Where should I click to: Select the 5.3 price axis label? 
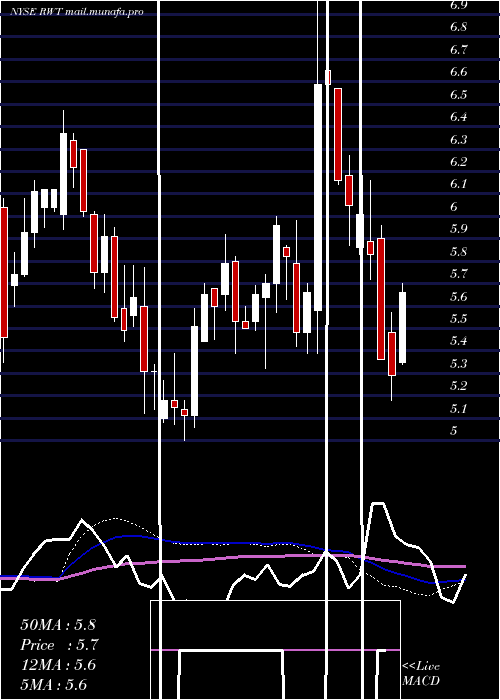(459, 363)
